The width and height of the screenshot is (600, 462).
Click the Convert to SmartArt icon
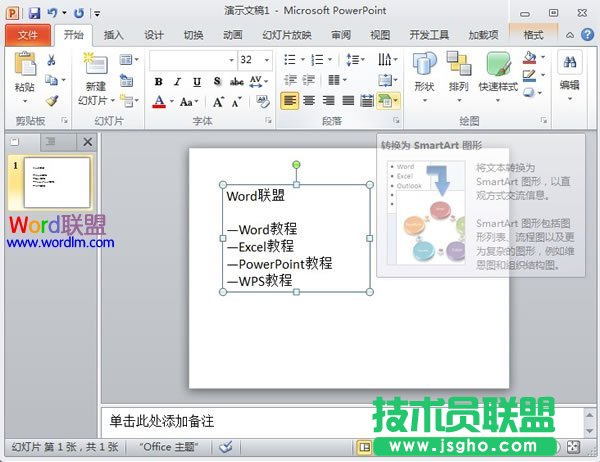pos(385,101)
